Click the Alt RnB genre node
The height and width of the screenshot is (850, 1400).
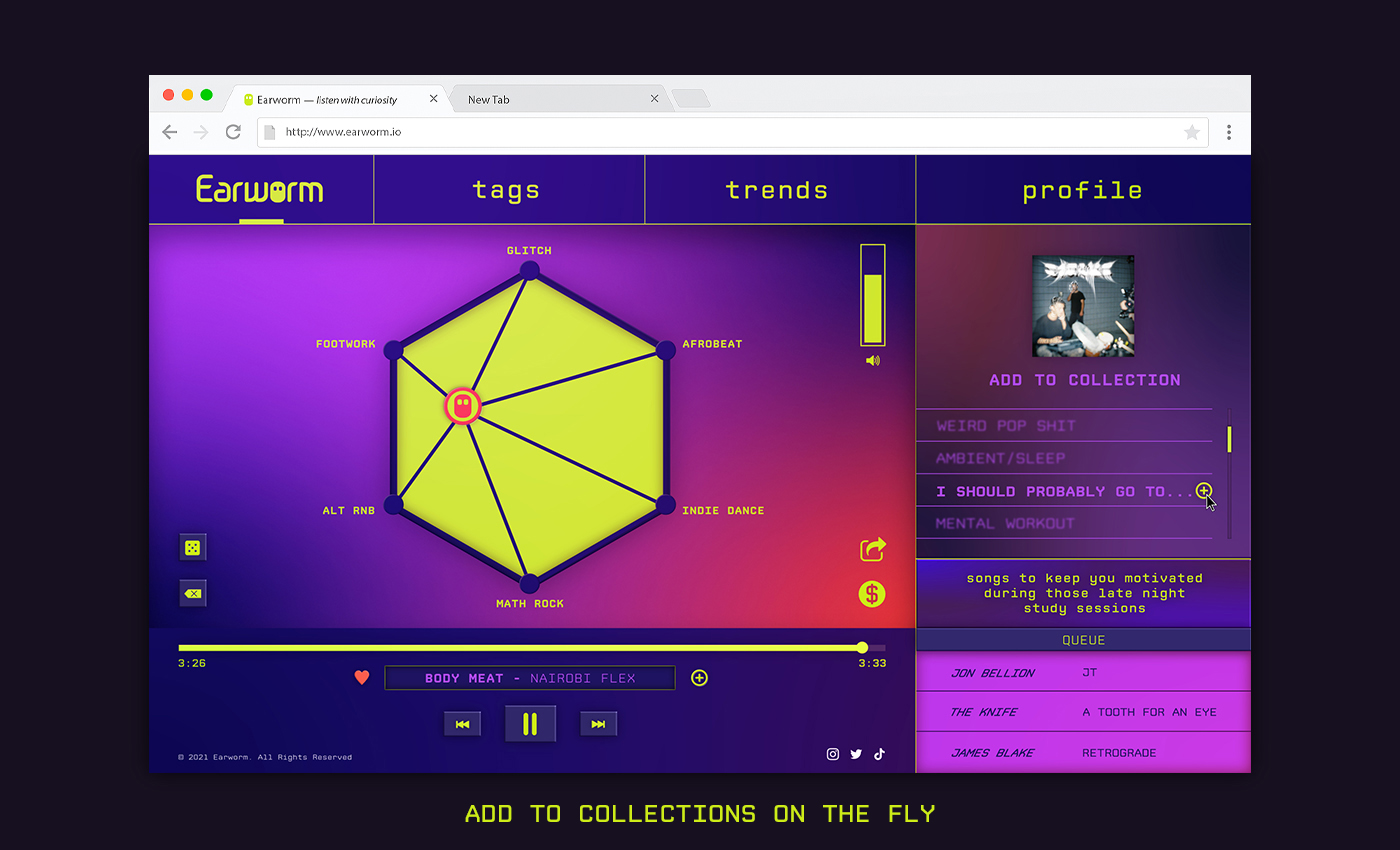(x=394, y=505)
